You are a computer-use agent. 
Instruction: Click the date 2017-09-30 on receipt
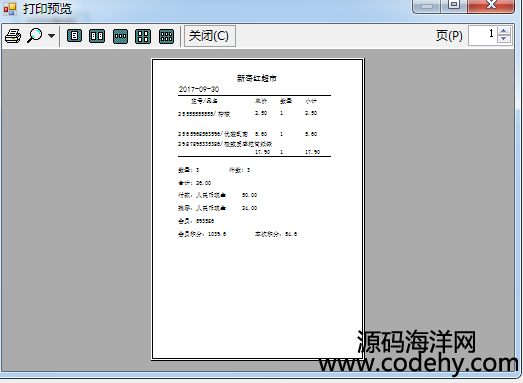coord(199,89)
